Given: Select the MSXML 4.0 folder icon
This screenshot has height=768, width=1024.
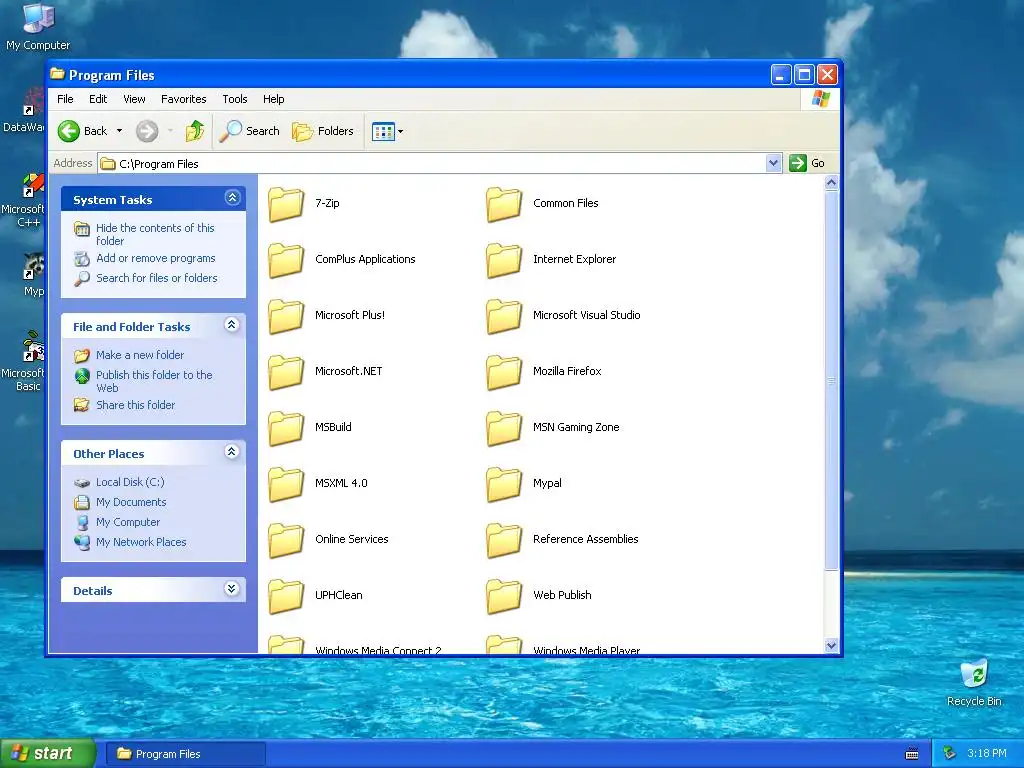Looking at the screenshot, I should pos(286,484).
